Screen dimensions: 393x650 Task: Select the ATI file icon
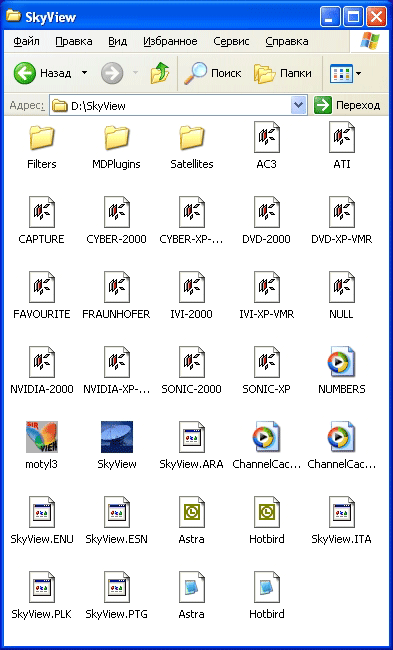point(342,137)
